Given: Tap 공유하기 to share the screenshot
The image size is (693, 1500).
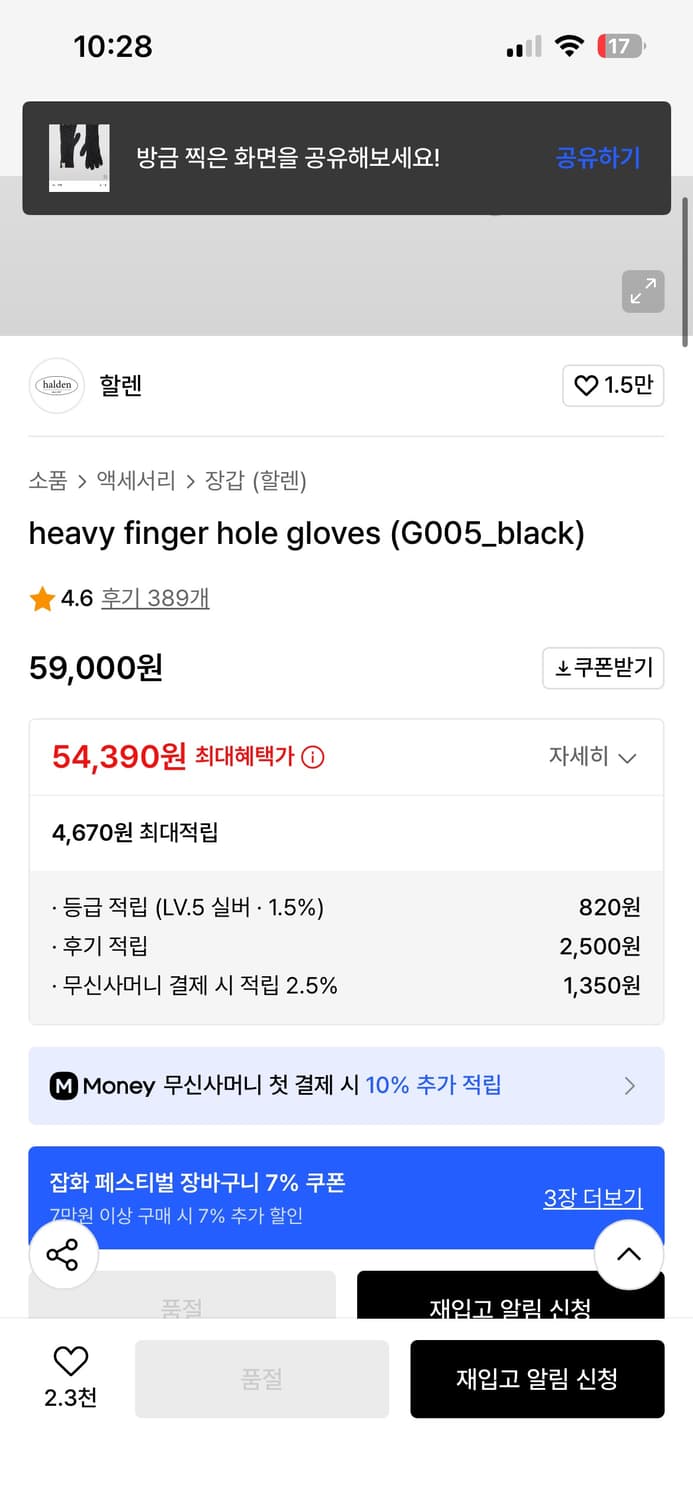Looking at the screenshot, I should [x=597, y=158].
